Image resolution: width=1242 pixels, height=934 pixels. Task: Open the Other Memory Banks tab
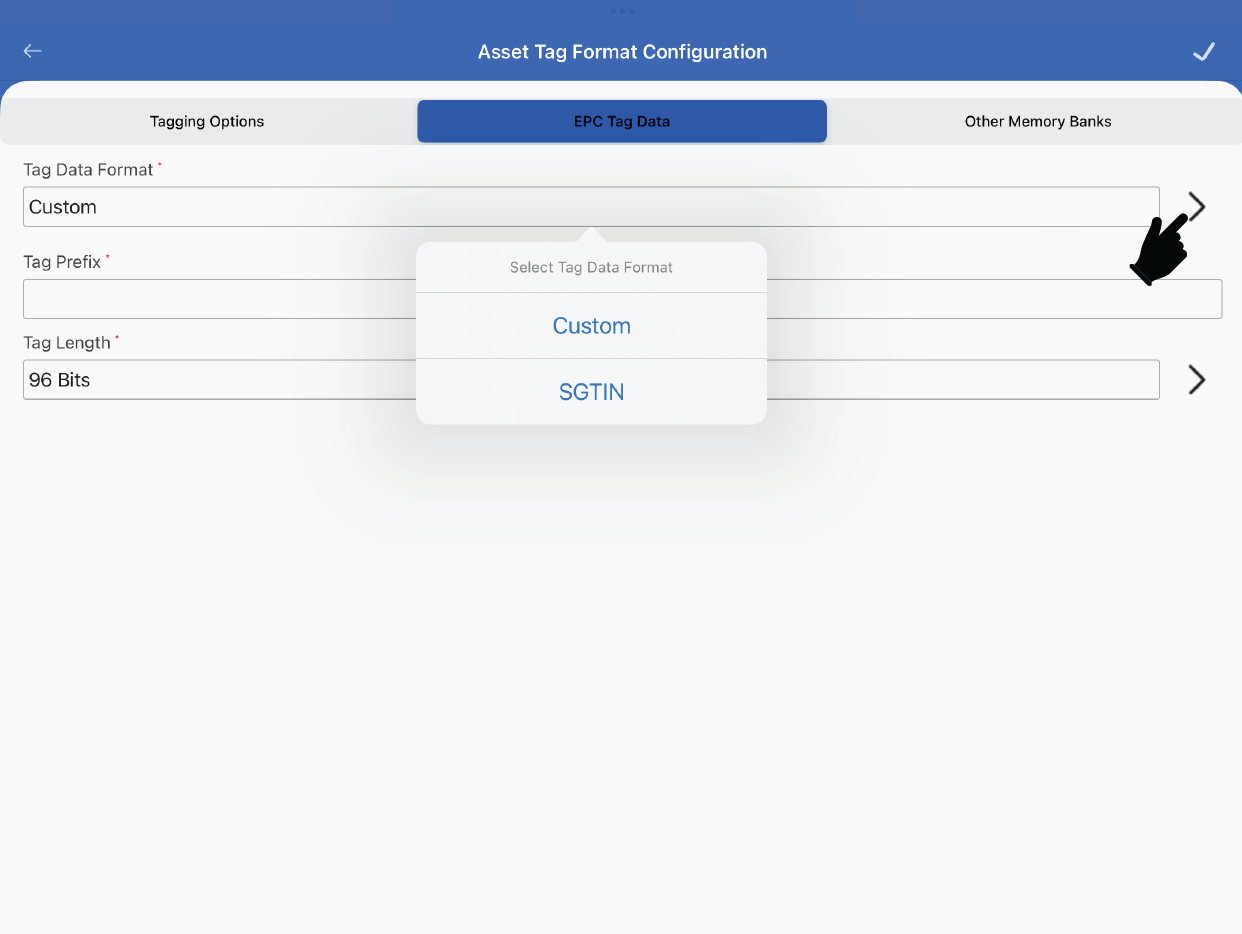click(x=1037, y=122)
